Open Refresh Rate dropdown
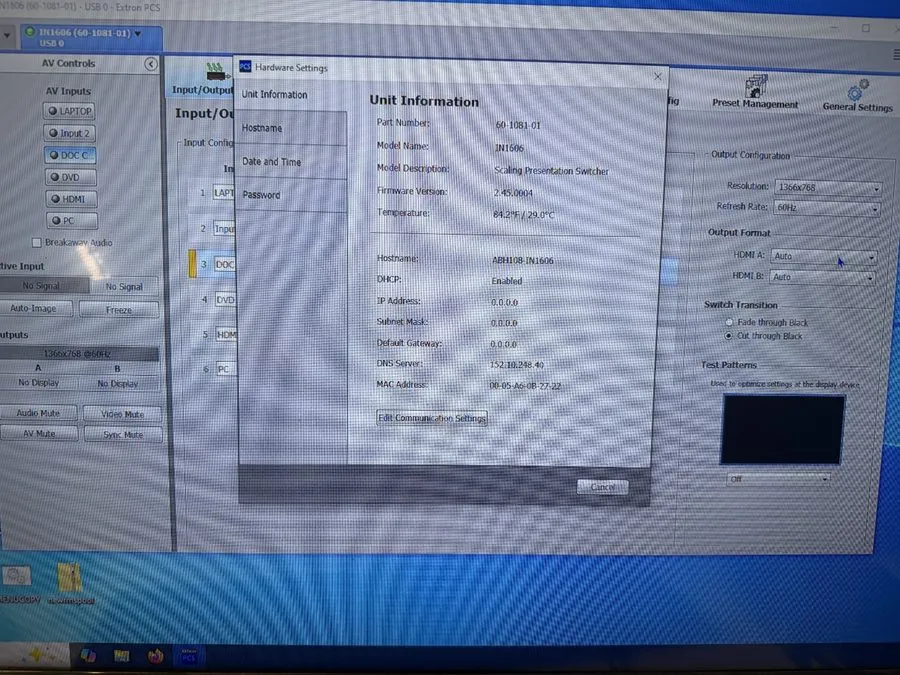This screenshot has height=675, width=900. 827,208
